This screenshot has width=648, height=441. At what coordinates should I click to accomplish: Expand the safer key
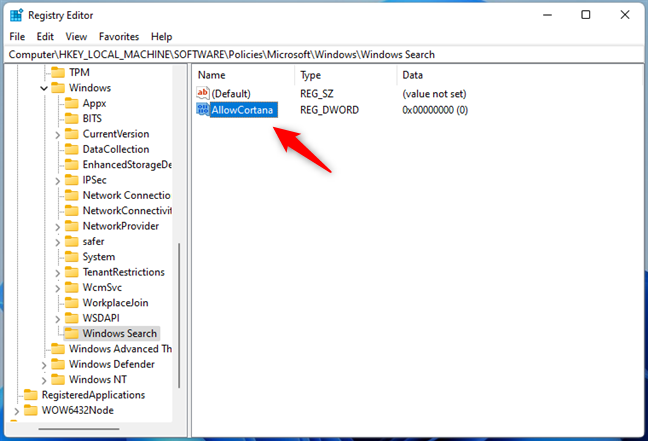coord(57,242)
